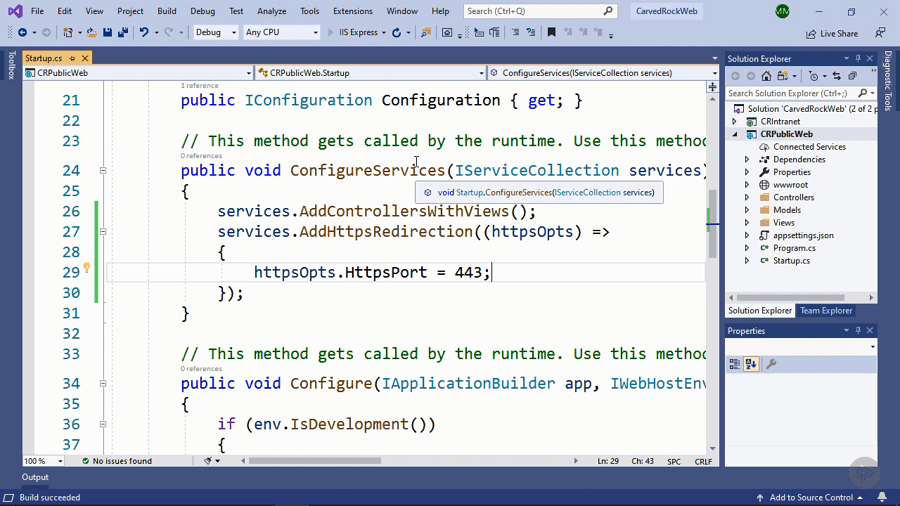Image resolution: width=900 pixels, height=506 pixels.
Task: Click the Refresh browser icon in toolbar
Action: coord(396,33)
